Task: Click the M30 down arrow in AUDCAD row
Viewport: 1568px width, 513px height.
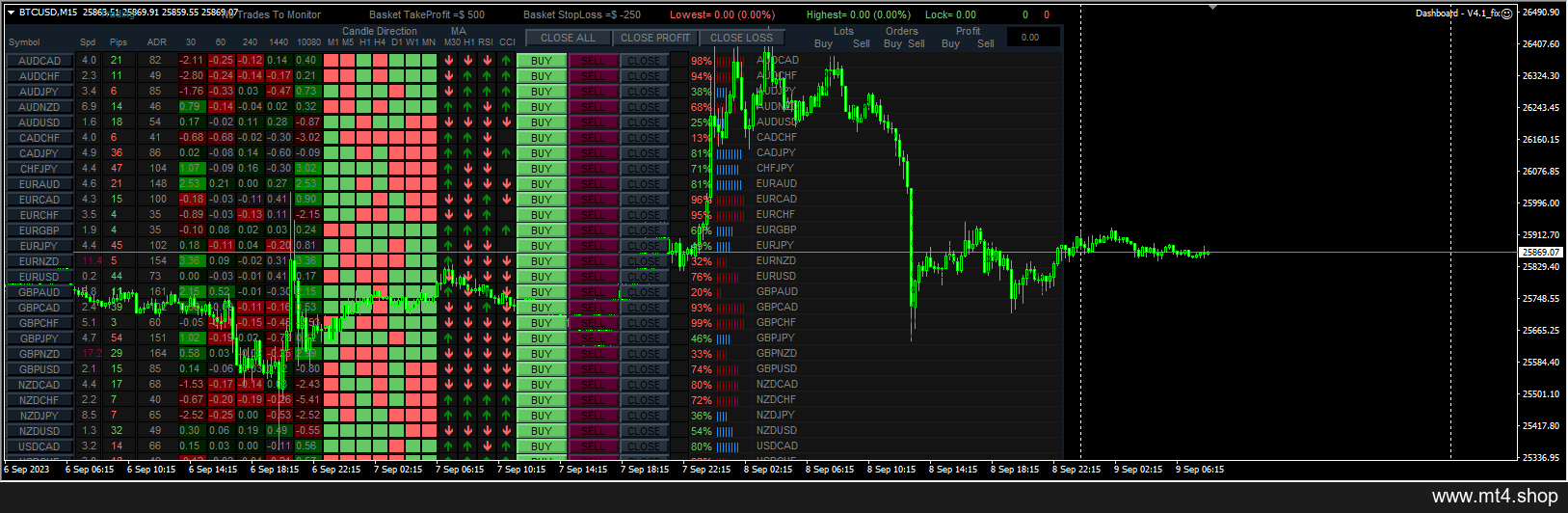Action: [448, 61]
